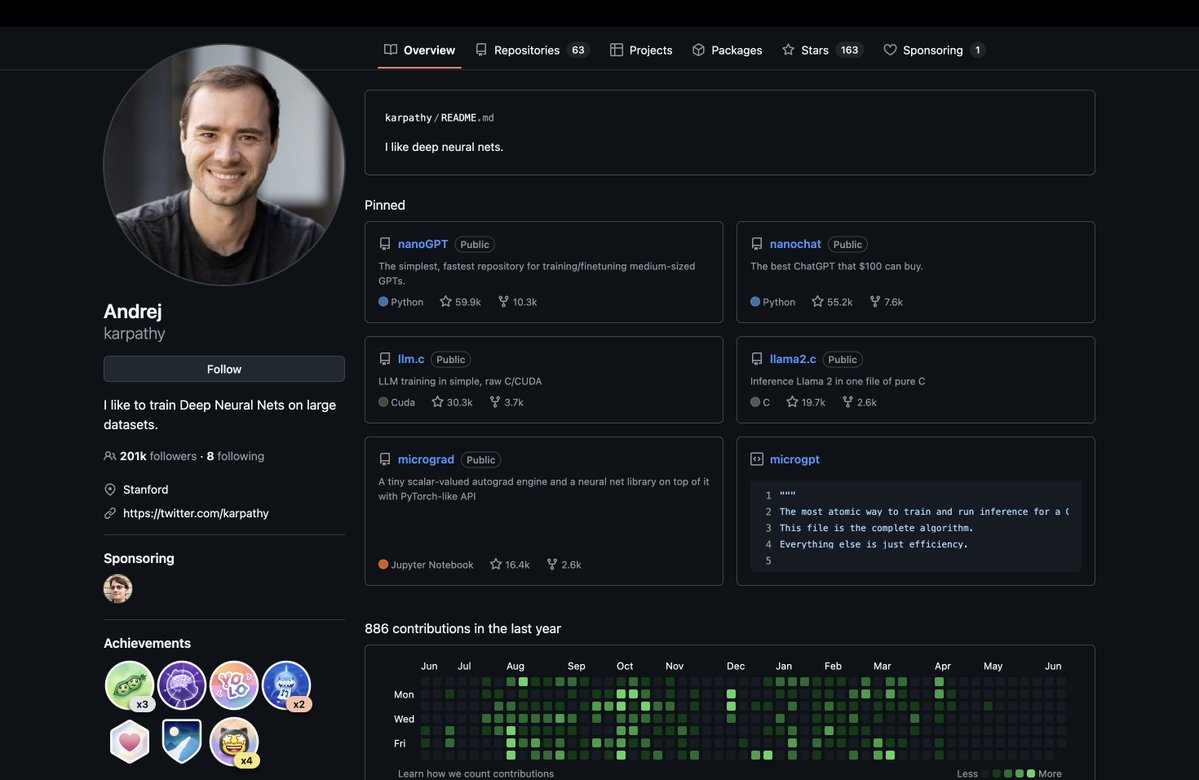1199x780 pixels.
Task: Open the microgpt gist link
Action: (x=794, y=459)
